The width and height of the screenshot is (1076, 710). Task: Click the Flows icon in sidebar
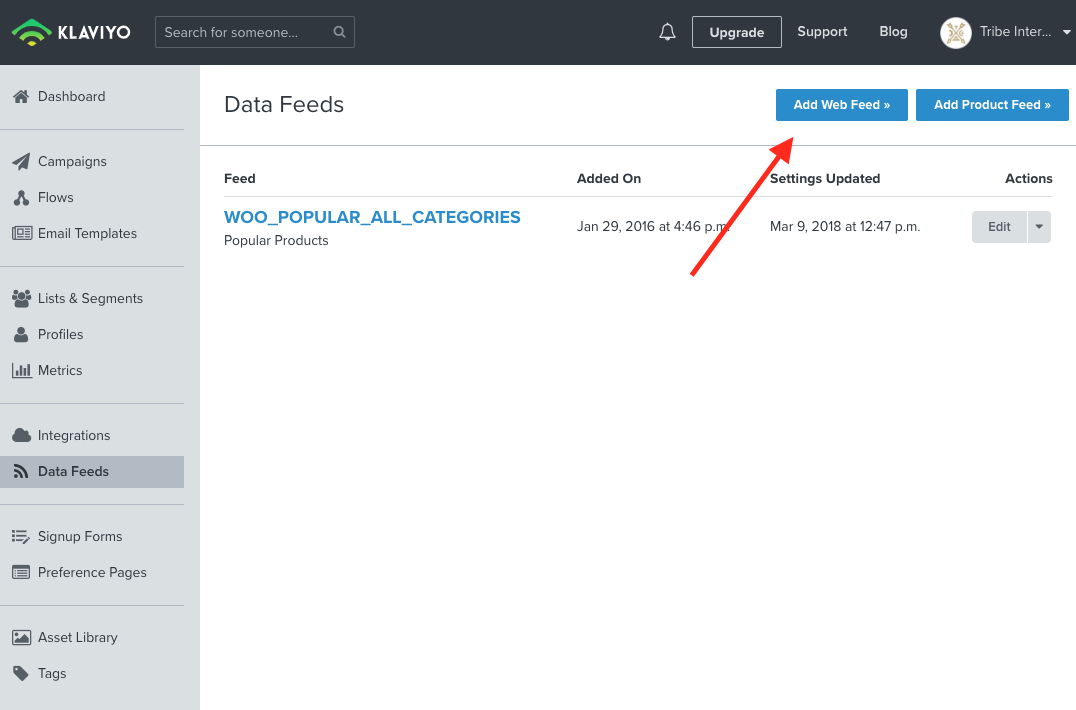tap(21, 198)
